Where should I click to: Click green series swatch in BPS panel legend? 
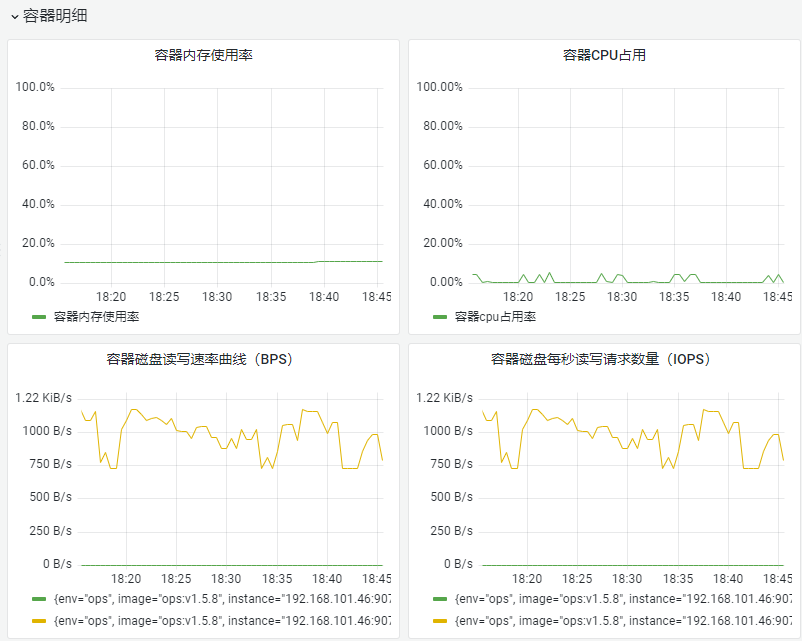click(x=39, y=600)
